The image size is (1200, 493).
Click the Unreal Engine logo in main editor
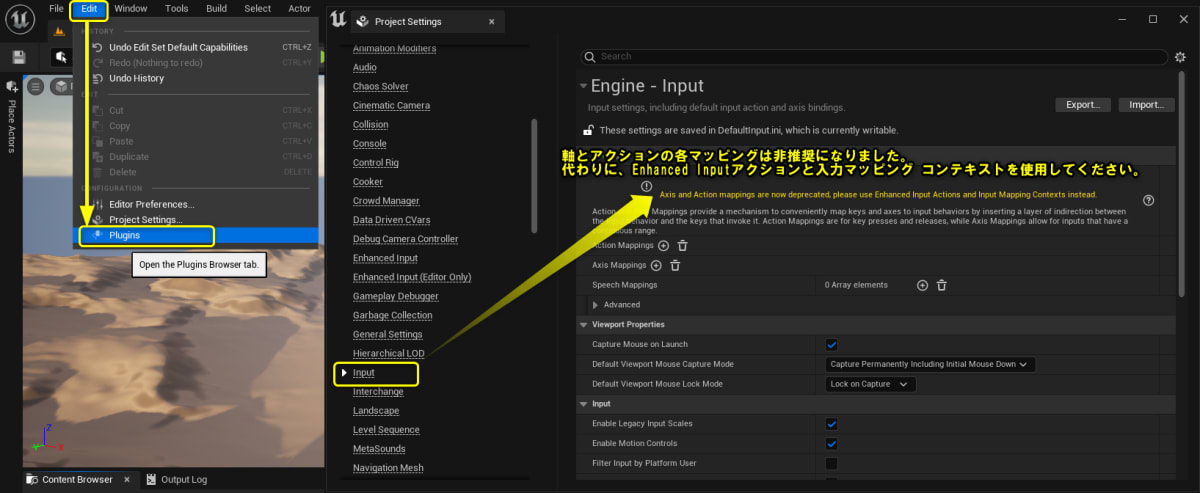click(19, 18)
